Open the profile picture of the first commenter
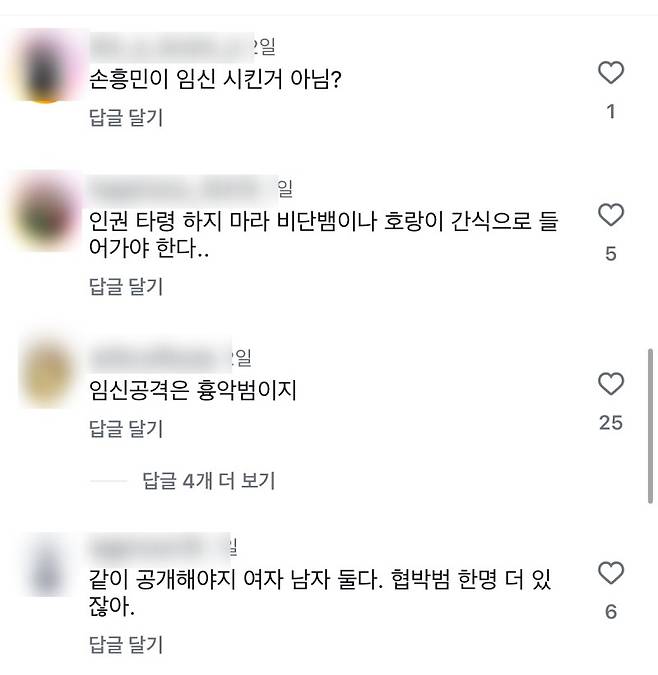The image size is (658, 675). [46, 65]
